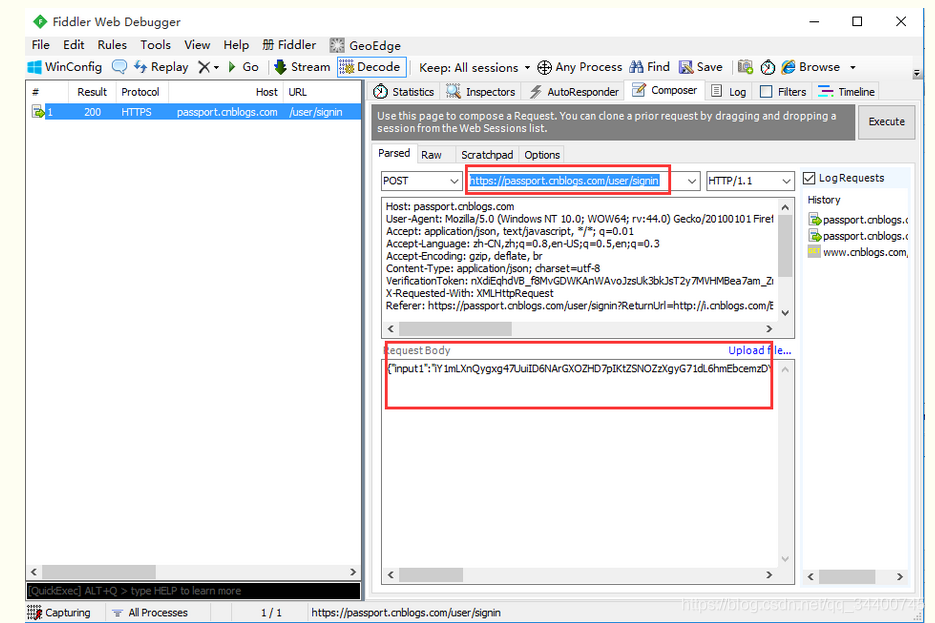935x623 pixels.
Task: Sort sessions by the Result column
Action: [92, 92]
